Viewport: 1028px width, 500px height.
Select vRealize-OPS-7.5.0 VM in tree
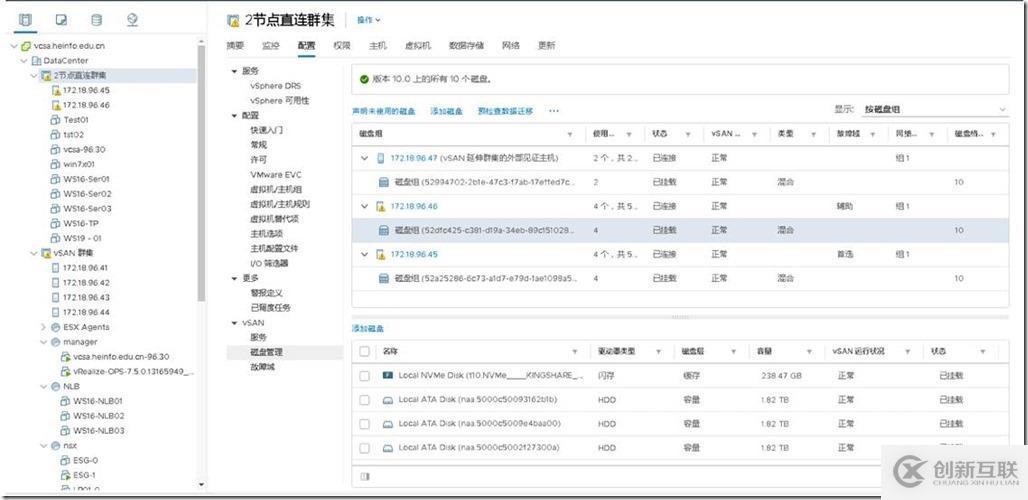(x=133, y=372)
